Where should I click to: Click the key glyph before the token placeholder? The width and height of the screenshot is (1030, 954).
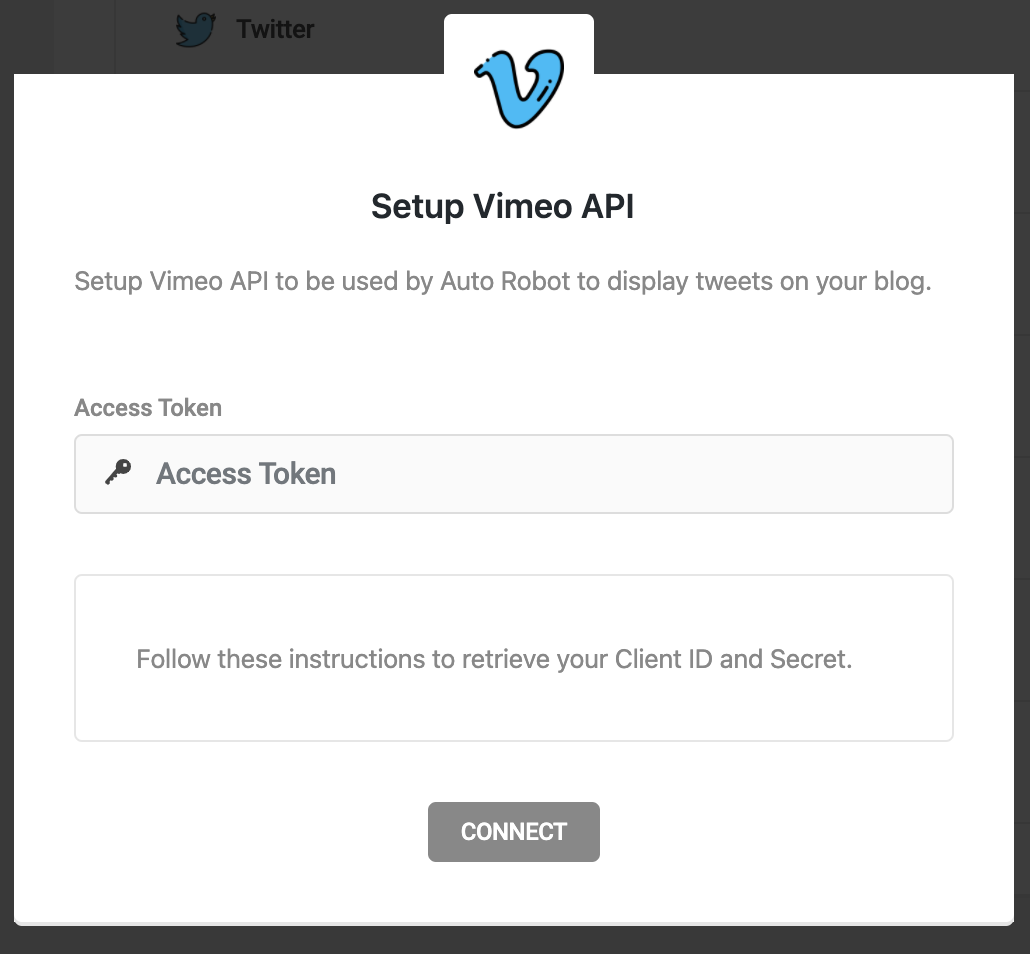coord(117,472)
